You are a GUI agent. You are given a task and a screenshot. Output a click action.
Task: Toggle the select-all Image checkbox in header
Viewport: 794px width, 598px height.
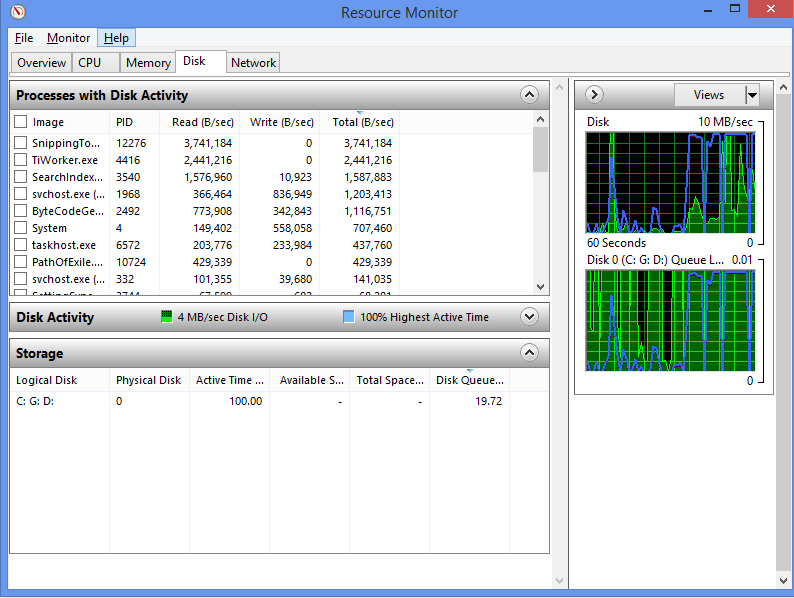[x=21, y=122]
